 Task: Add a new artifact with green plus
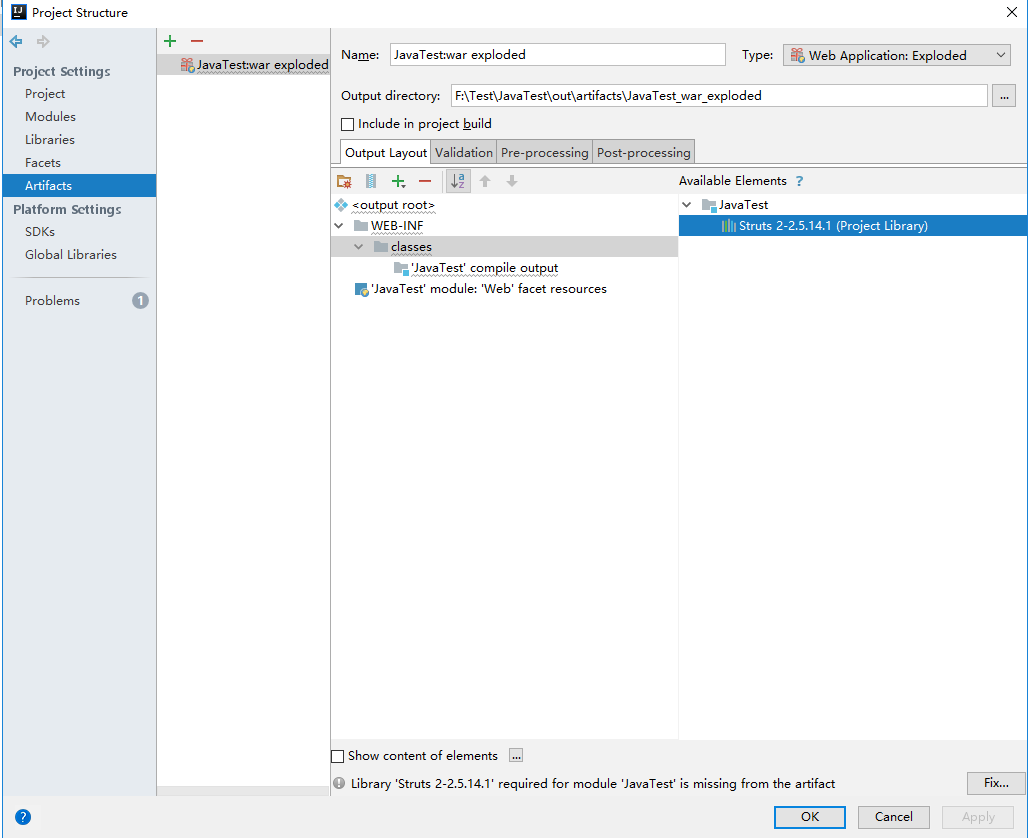170,41
